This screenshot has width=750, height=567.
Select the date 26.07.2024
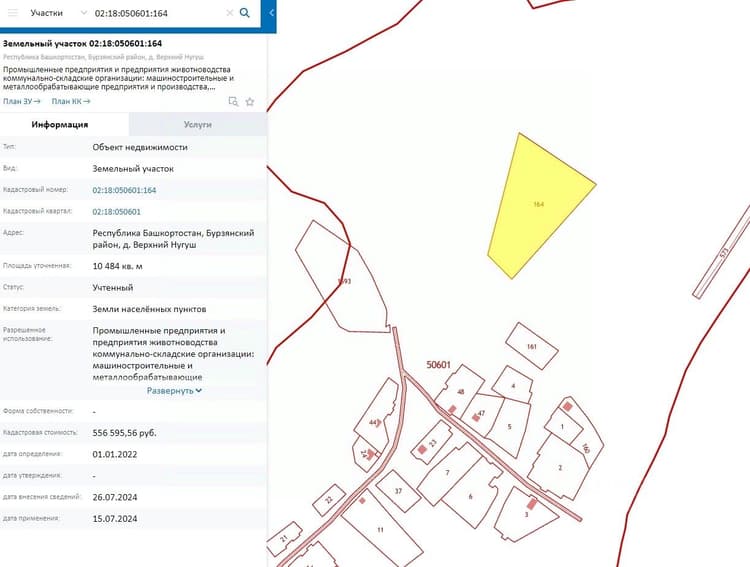(x=115, y=497)
